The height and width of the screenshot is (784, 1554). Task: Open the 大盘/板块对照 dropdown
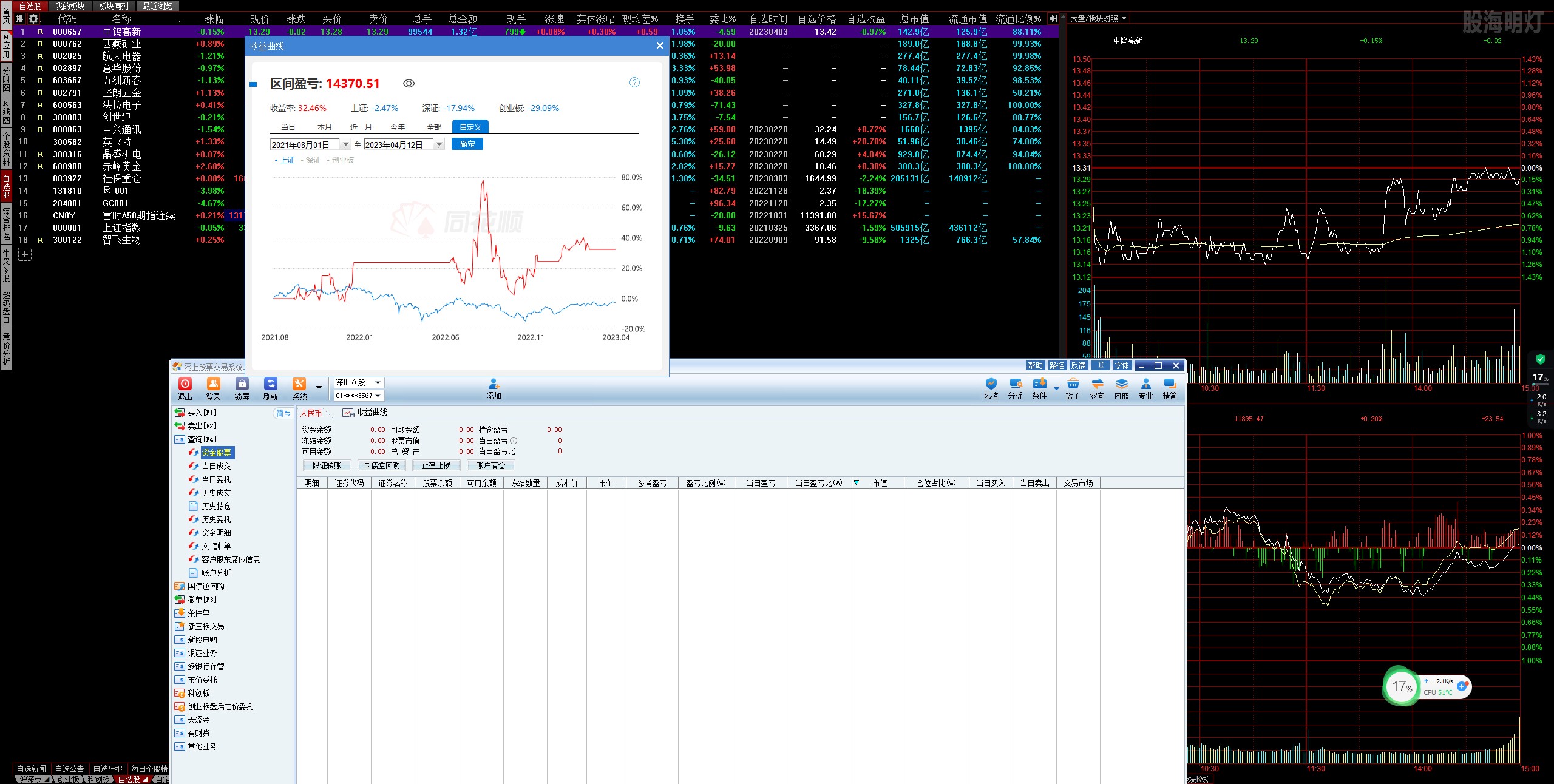1098,19
